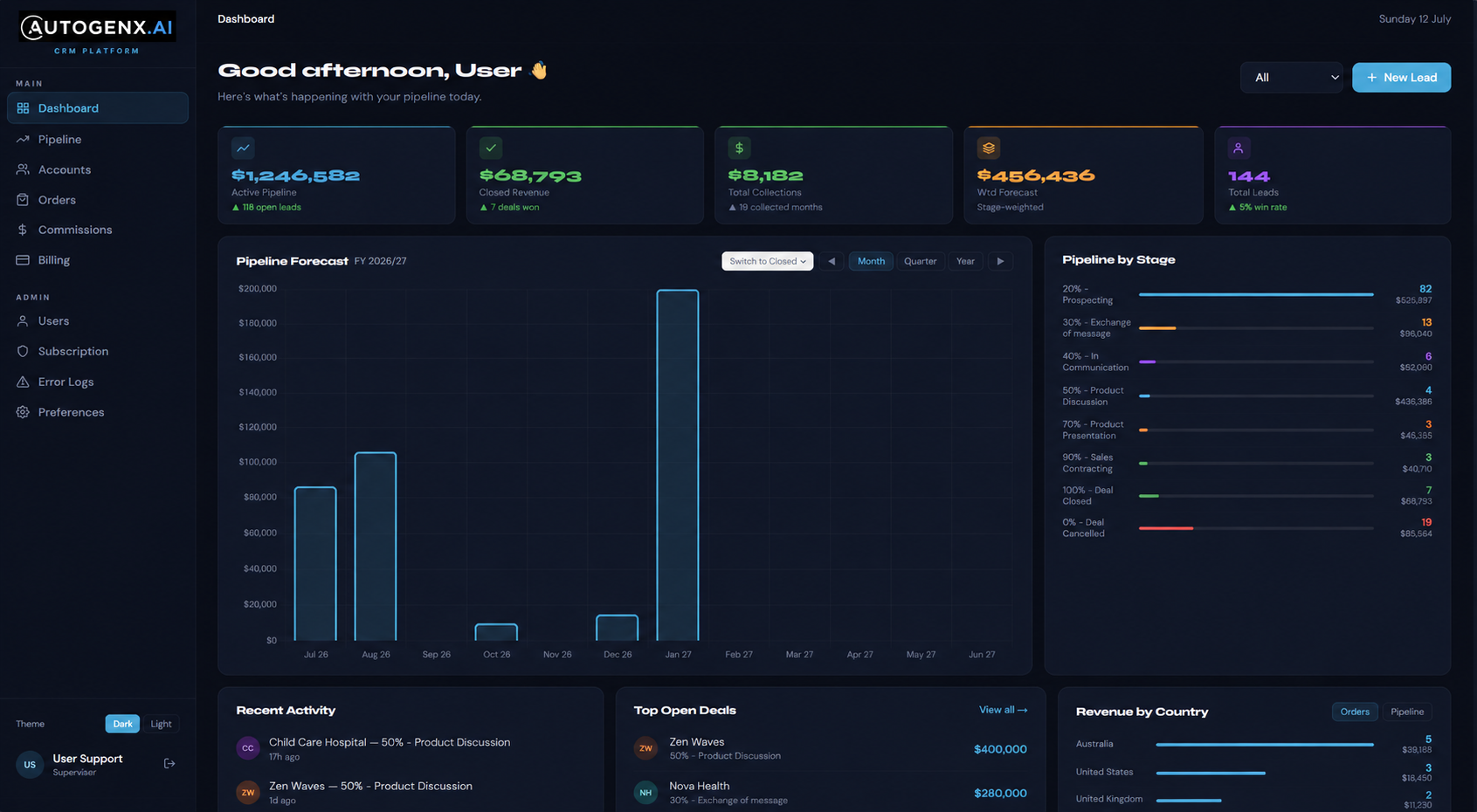Select Year forecast view
The image size is (1477, 812).
965,261
